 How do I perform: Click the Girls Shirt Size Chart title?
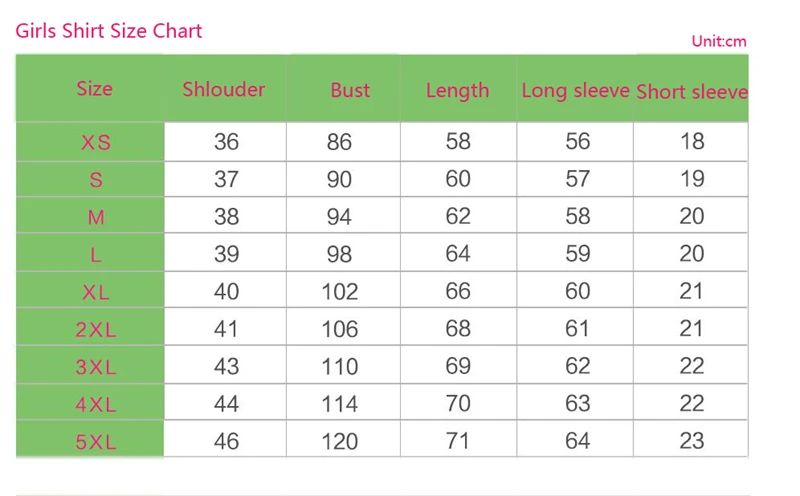[x=109, y=31]
